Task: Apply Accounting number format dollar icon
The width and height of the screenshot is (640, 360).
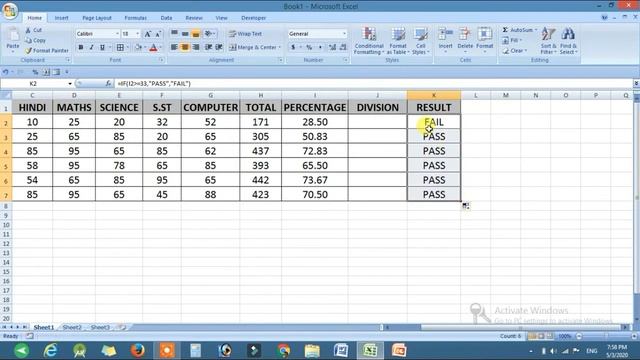Action: click(293, 47)
